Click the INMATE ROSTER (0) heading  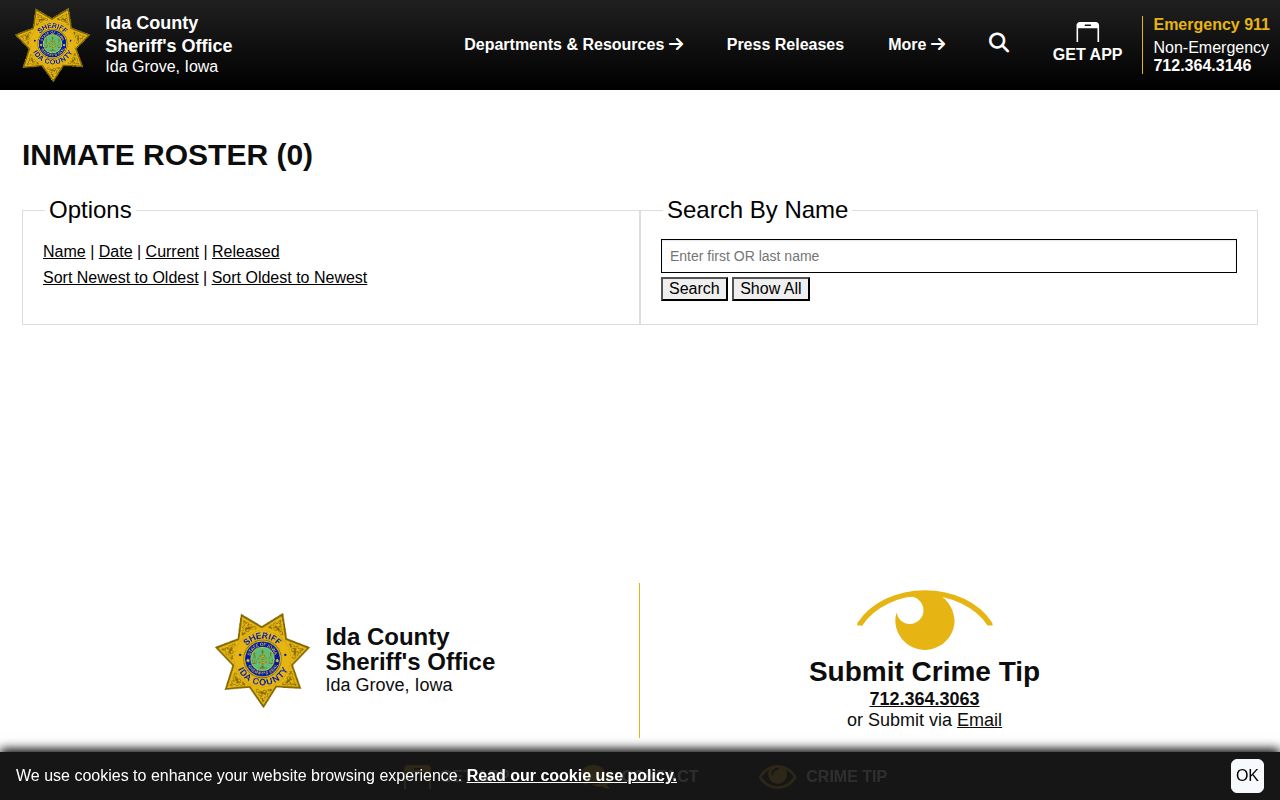167,155
